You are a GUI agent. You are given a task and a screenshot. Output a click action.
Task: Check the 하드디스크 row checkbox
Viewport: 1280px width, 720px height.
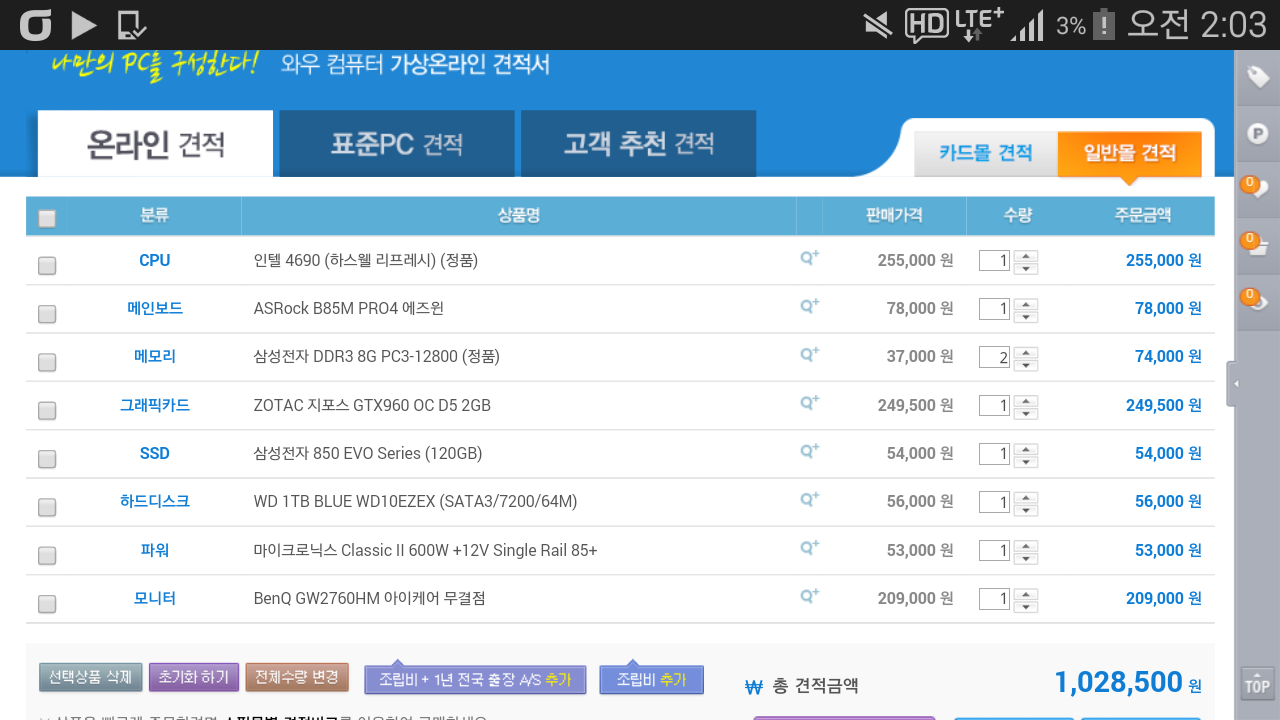pyautogui.click(x=47, y=507)
